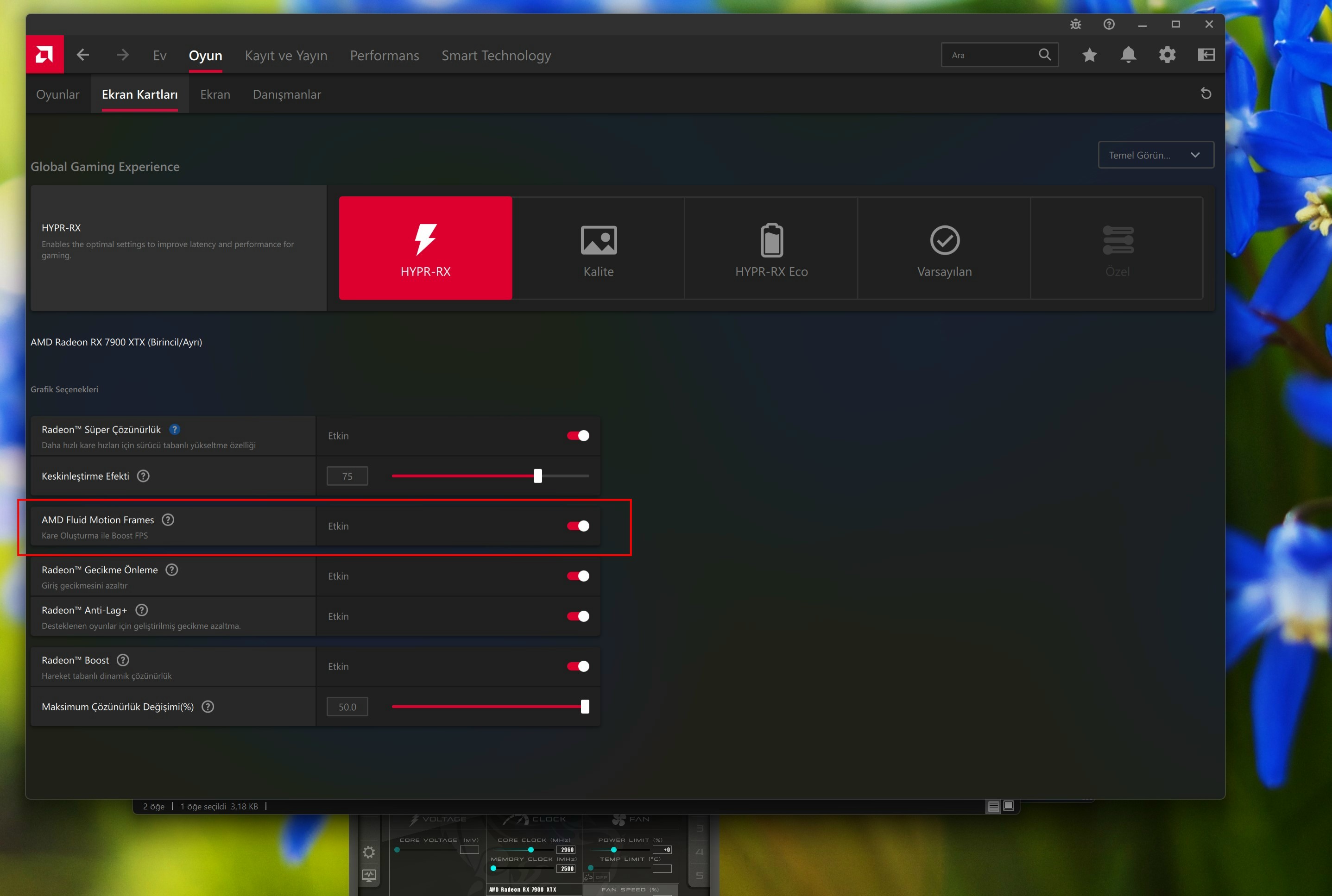1332x896 pixels.
Task: Go back with the left arrow
Action: tap(83, 55)
